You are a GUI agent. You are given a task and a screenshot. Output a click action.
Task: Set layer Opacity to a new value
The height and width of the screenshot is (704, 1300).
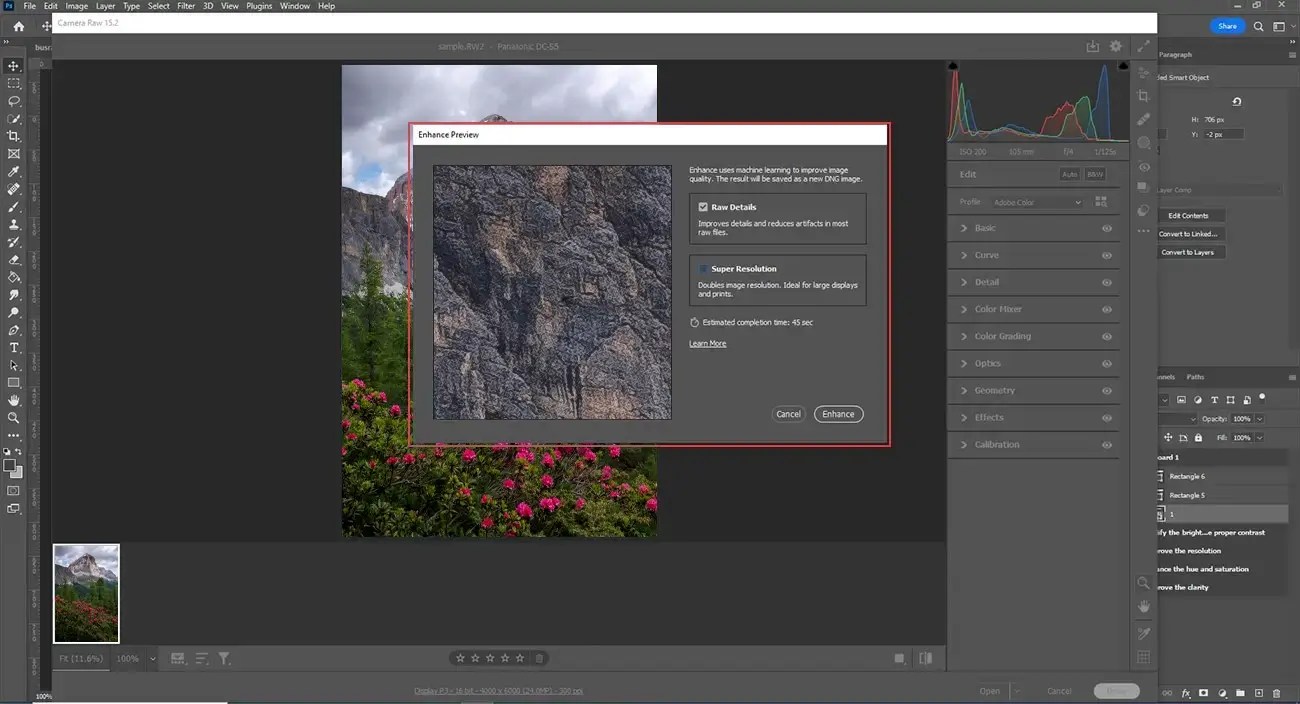pos(1243,418)
